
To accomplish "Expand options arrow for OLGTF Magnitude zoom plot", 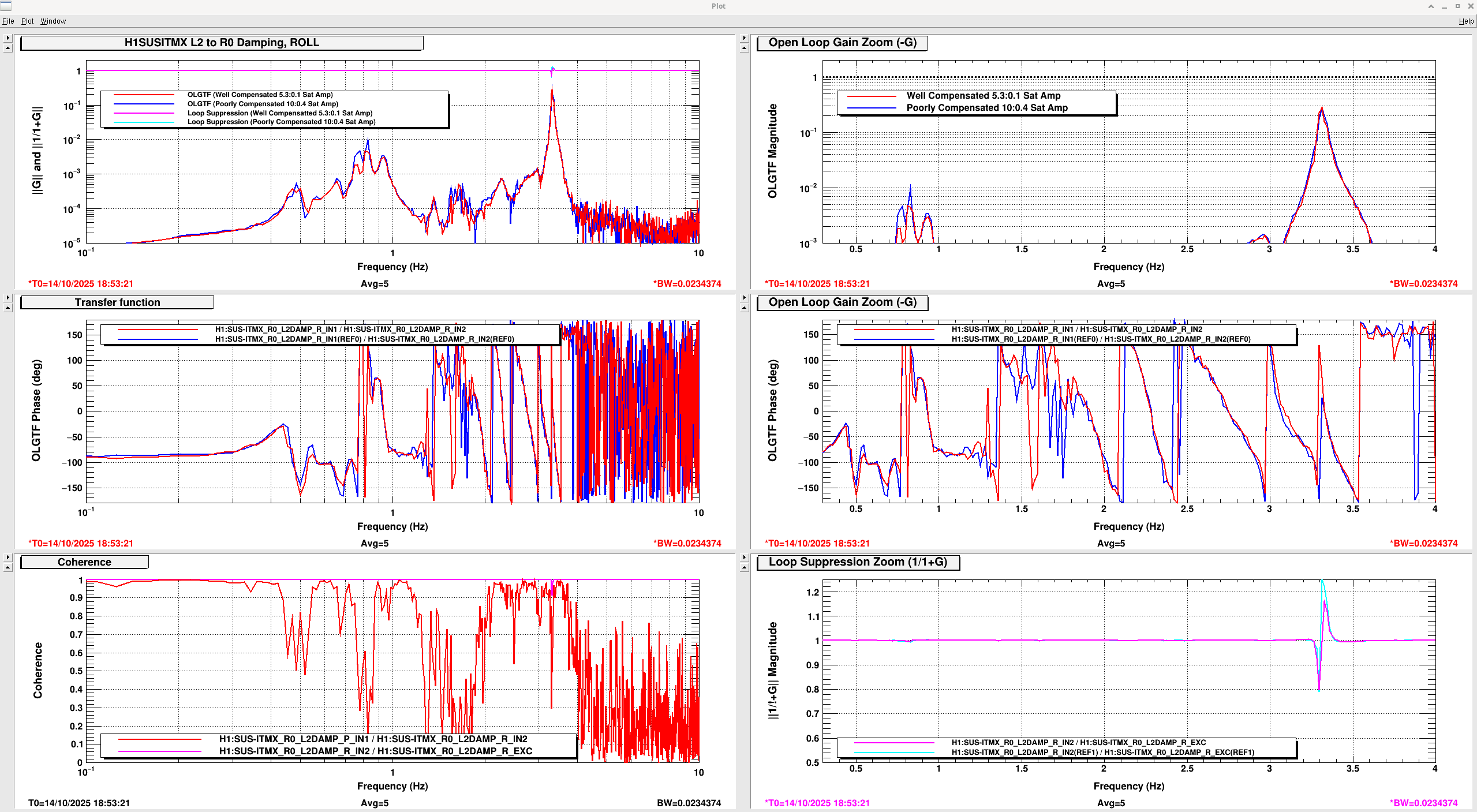I will pos(744,38).
